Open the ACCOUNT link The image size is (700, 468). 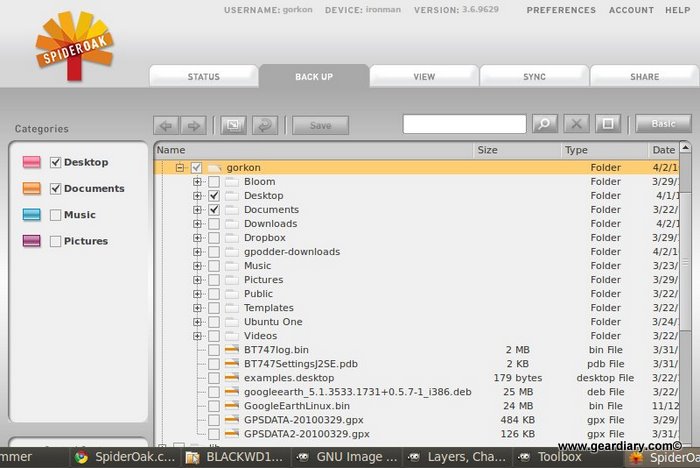(631, 10)
